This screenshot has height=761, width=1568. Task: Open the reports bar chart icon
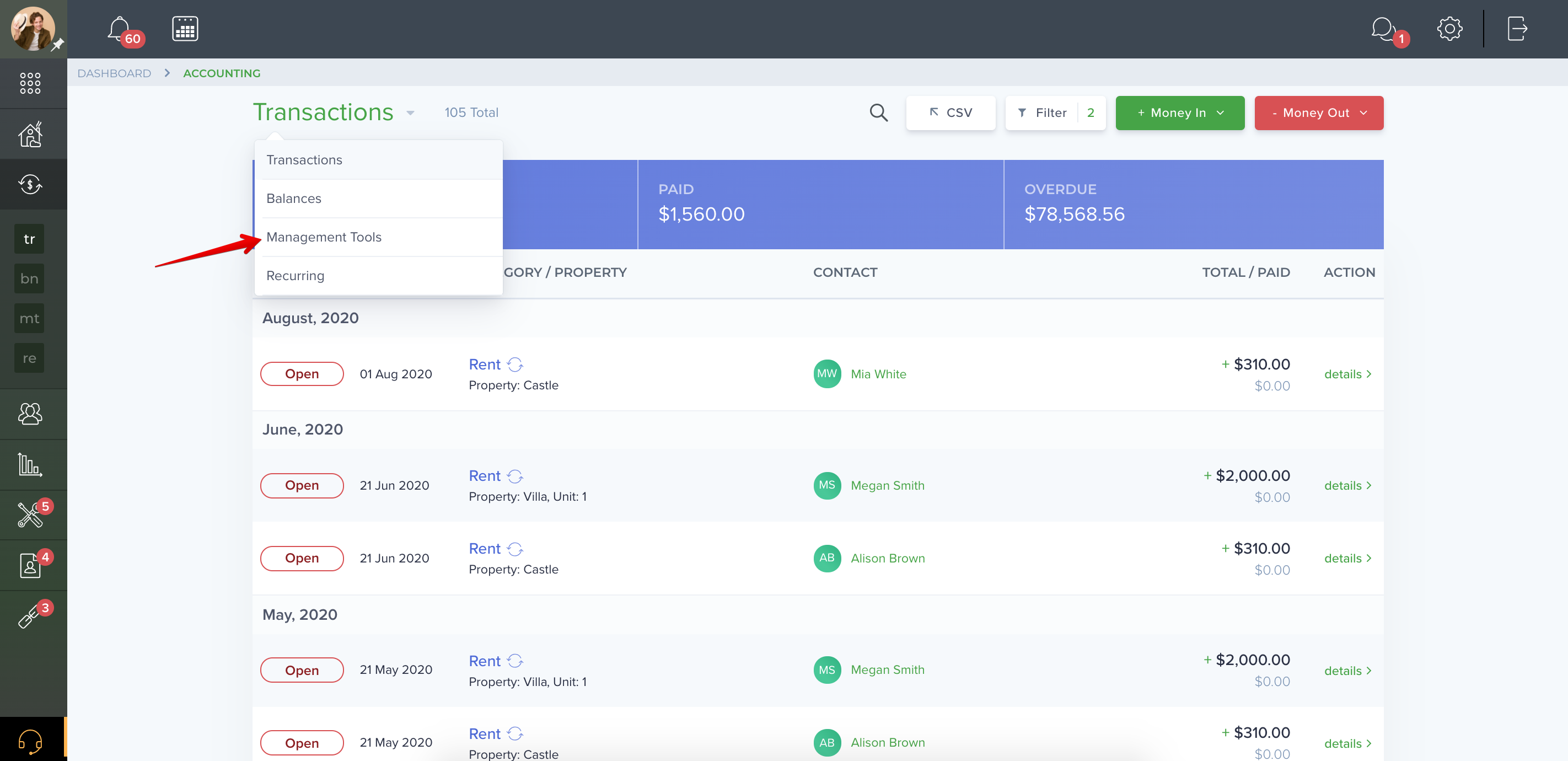coord(30,464)
